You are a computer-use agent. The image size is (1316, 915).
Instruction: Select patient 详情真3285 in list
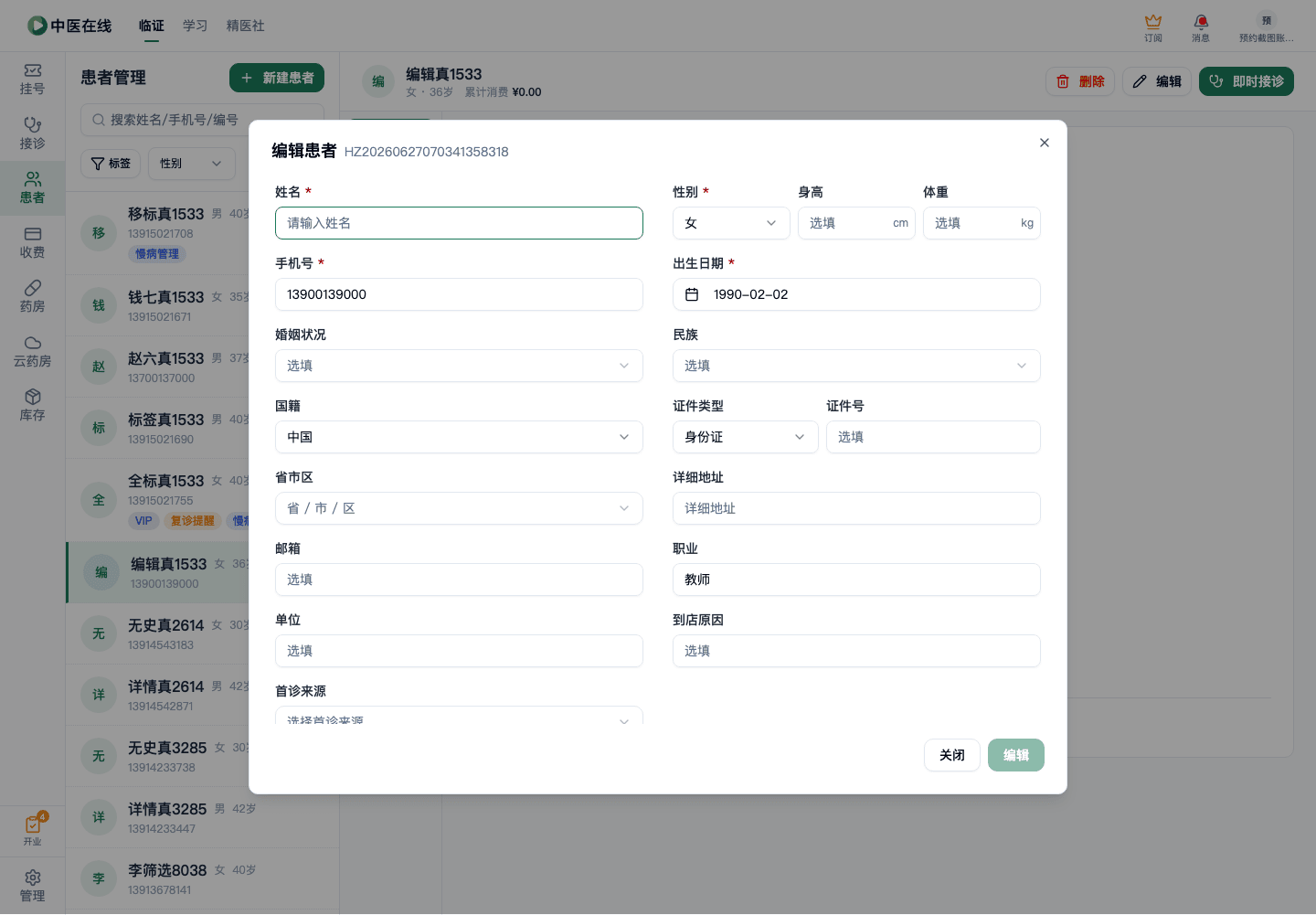157,817
